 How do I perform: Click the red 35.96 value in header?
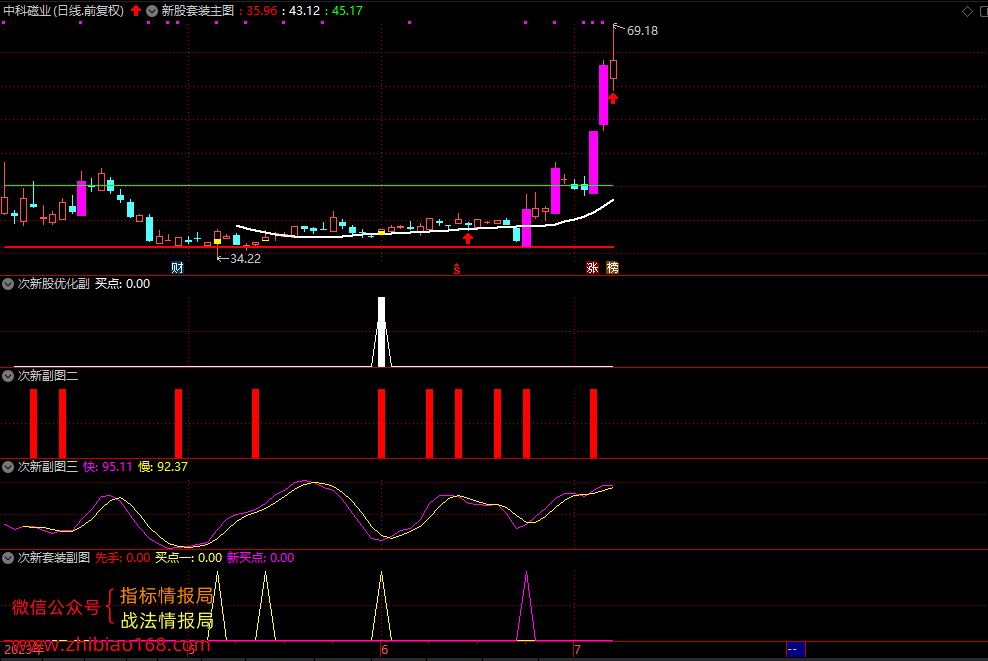(261, 11)
